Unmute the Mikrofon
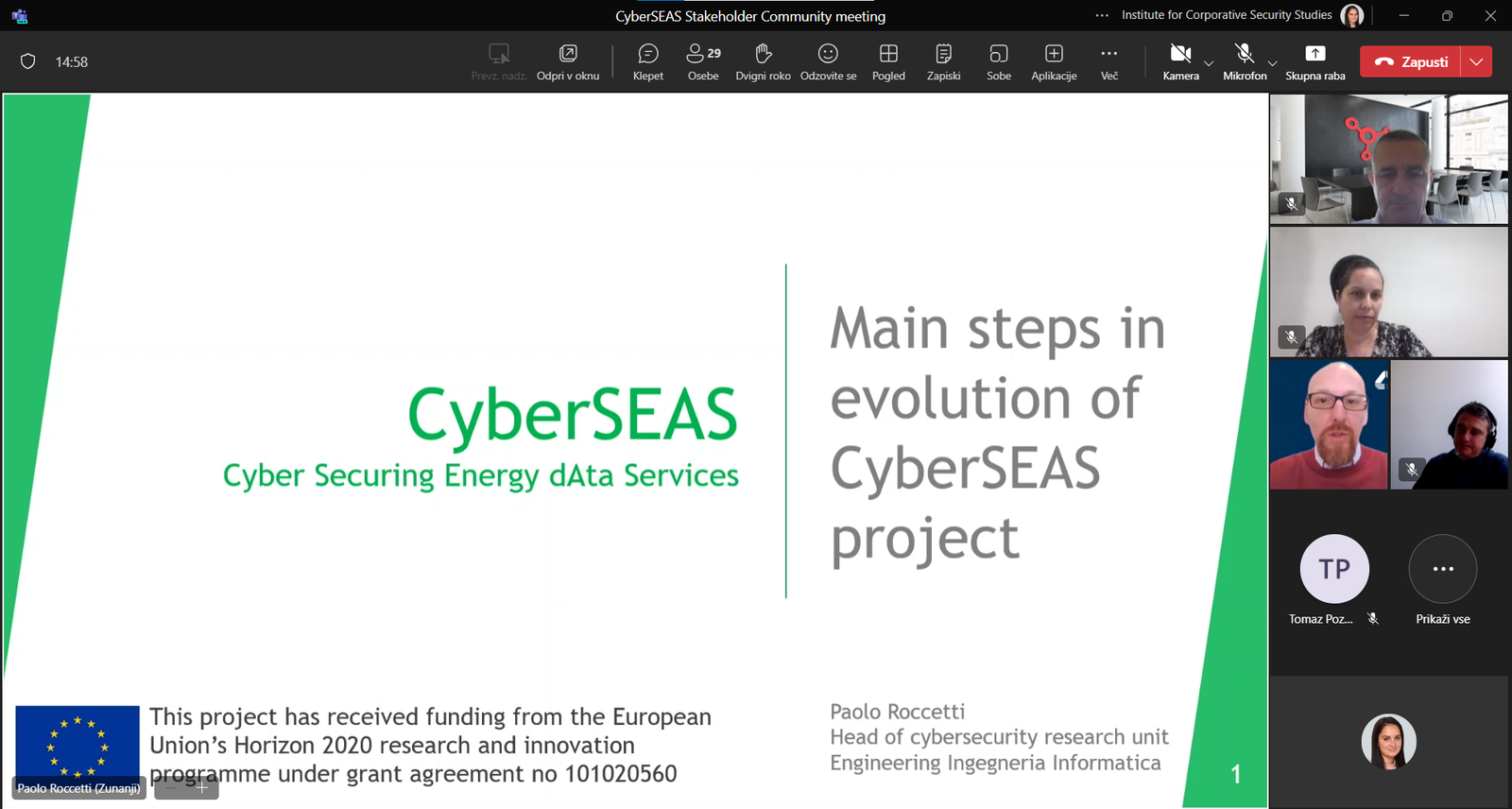1512x809 pixels. tap(1245, 61)
